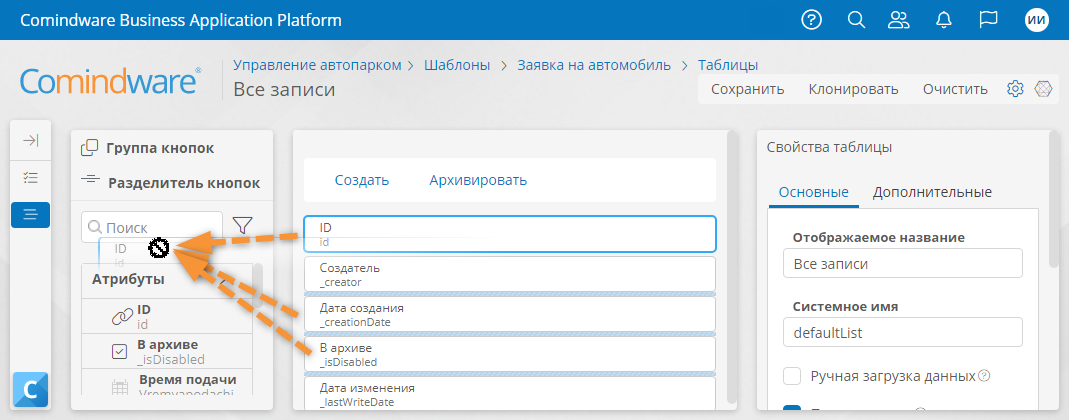The image size is (1069, 420).
Task: Open Шаблоны breadcrumb link
Action: click(457, 65)
